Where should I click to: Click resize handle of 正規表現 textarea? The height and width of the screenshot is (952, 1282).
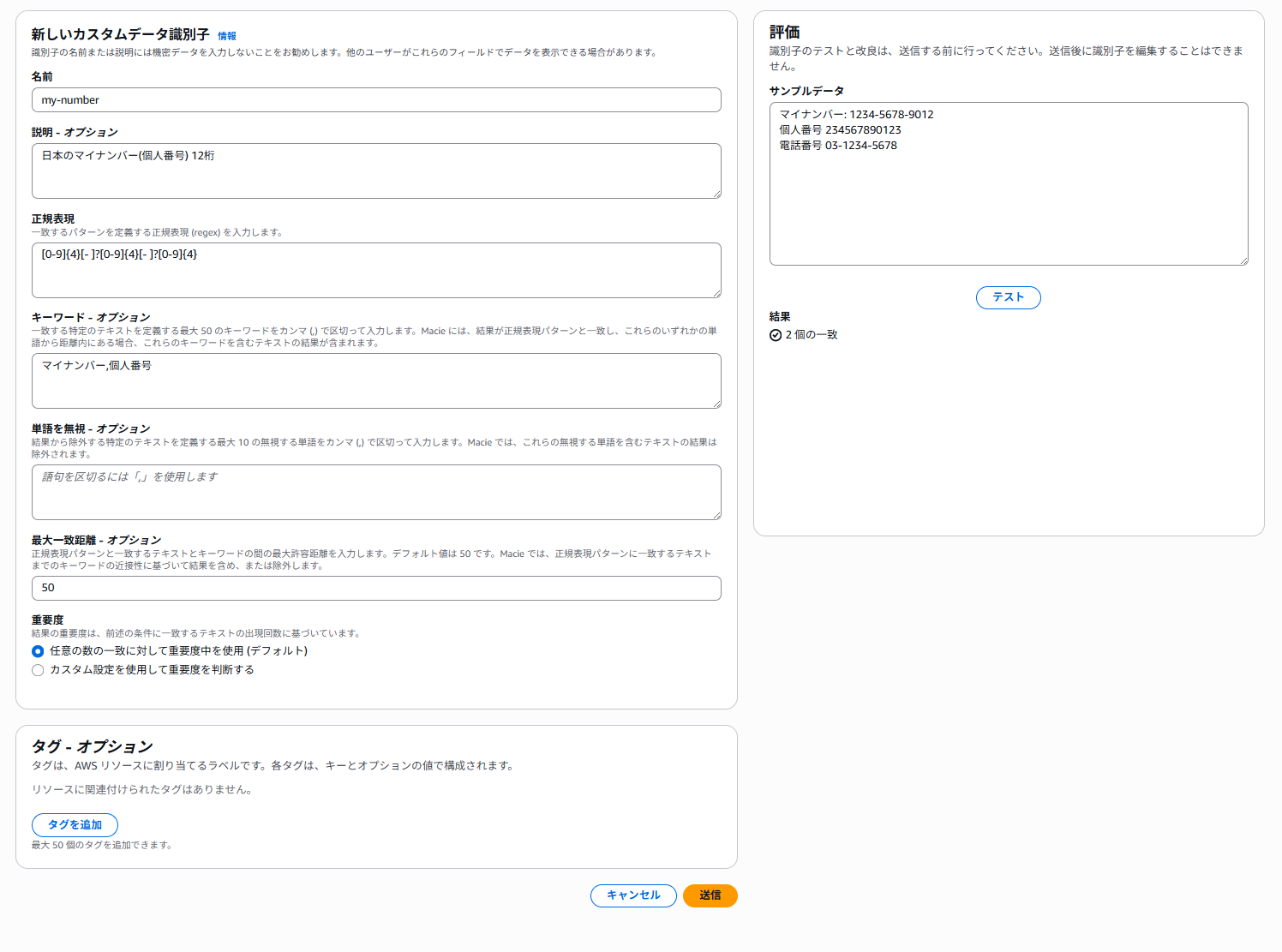tap(716, 293)
